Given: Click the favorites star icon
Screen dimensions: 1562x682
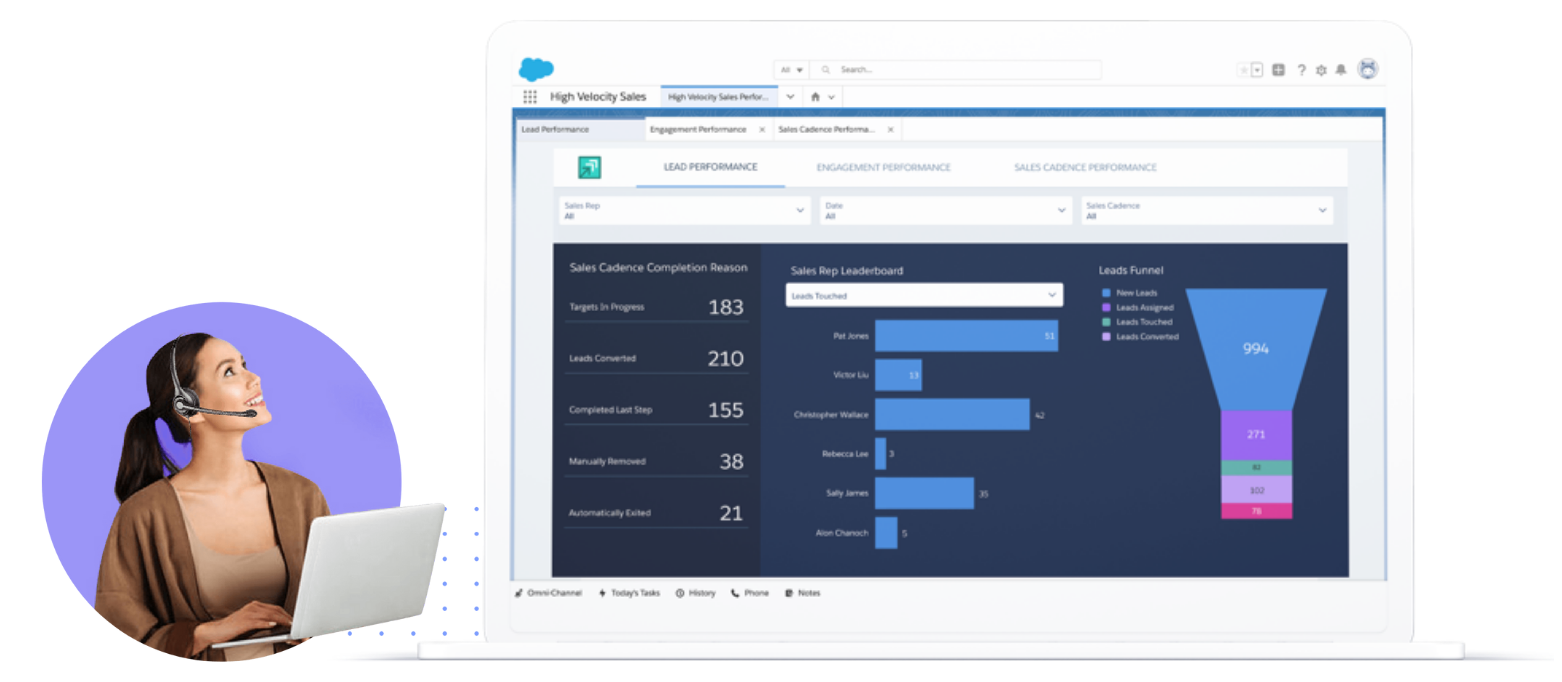Looking at the screenshot, I should tap(1243, 70).
